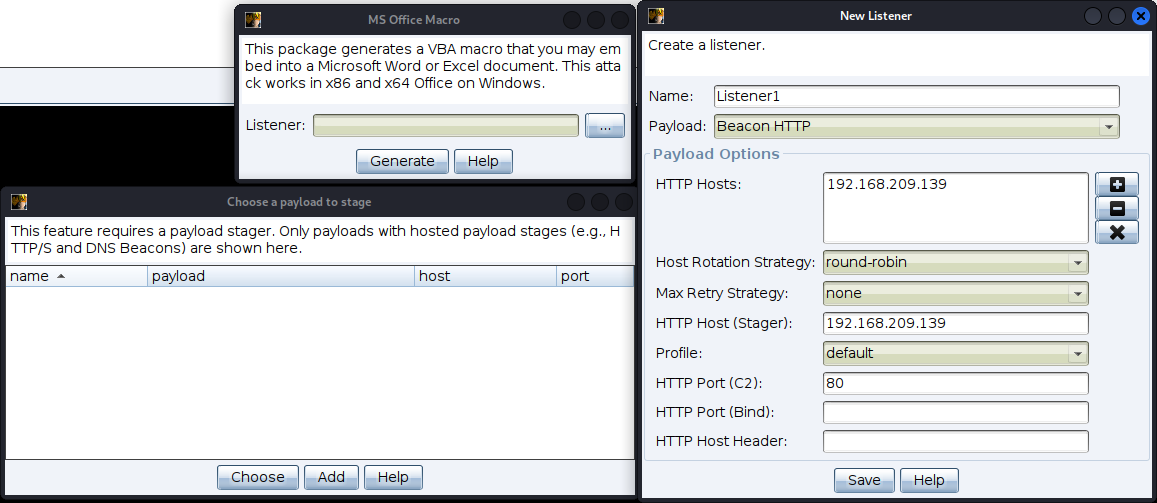The width and height of the screenshot is (1157, 503).
Task: Click the New Listener window app icon
Action: pos(656,16)
